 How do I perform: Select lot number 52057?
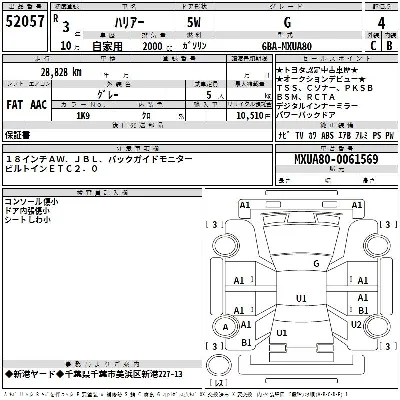point(25,22)
